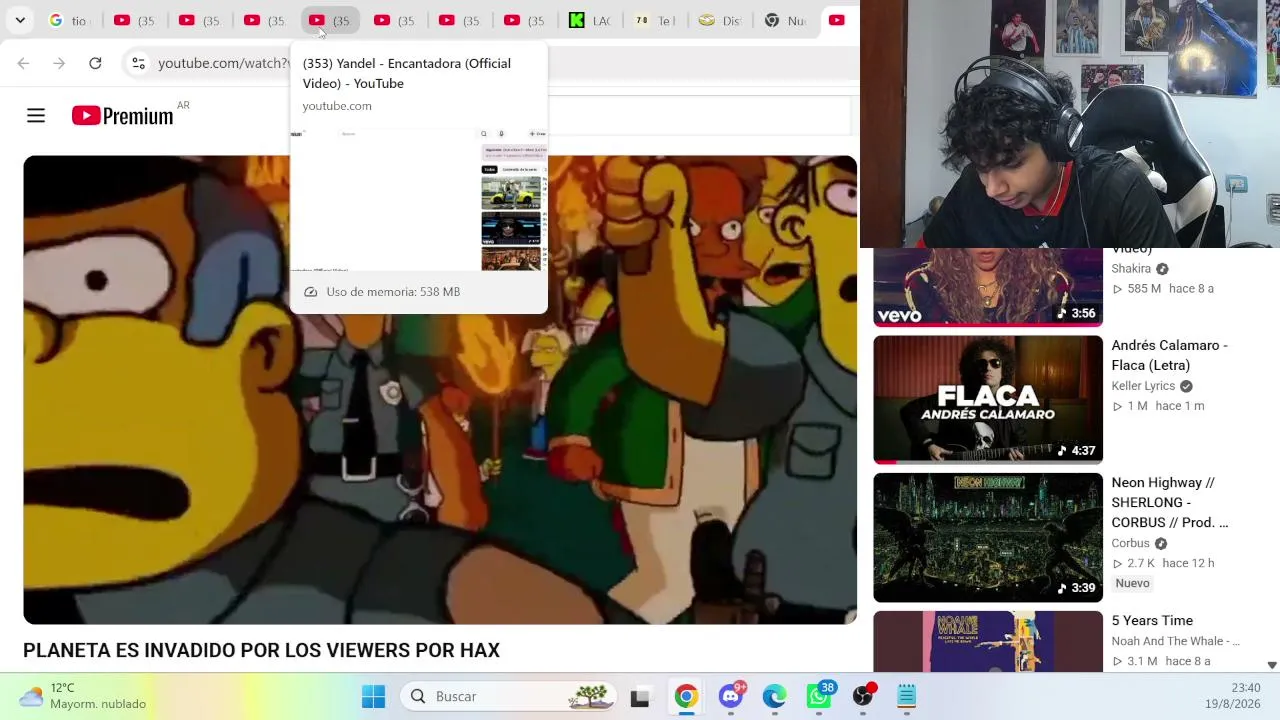Click the 'Nuevo' badge on Neon Highway
1280x720 pixels.
[x=1132, y=583]
